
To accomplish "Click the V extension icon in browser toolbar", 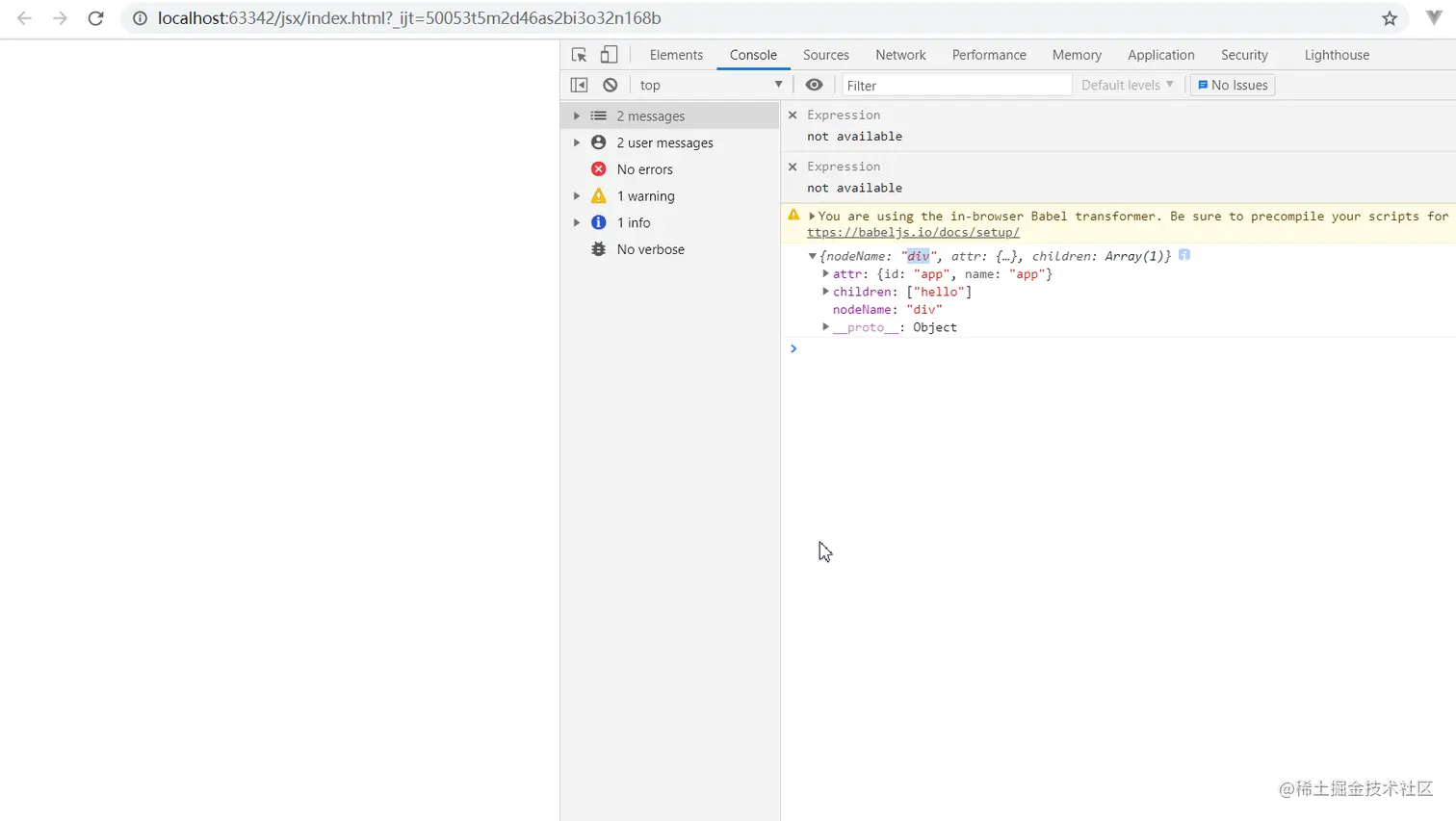I will point(1434,18).
